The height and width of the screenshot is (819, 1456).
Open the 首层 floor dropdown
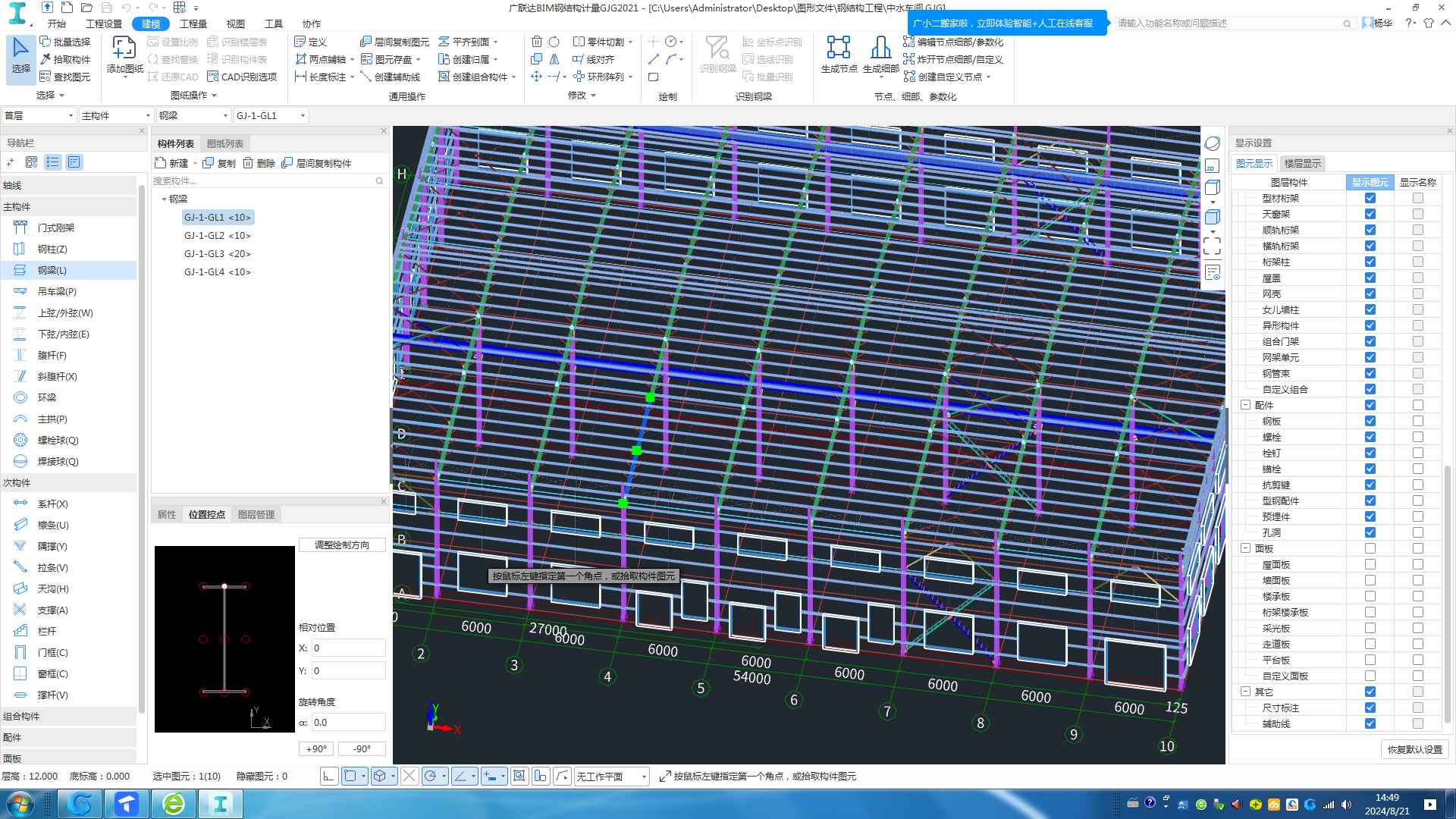pyautogui.click(x=39, y=115)
